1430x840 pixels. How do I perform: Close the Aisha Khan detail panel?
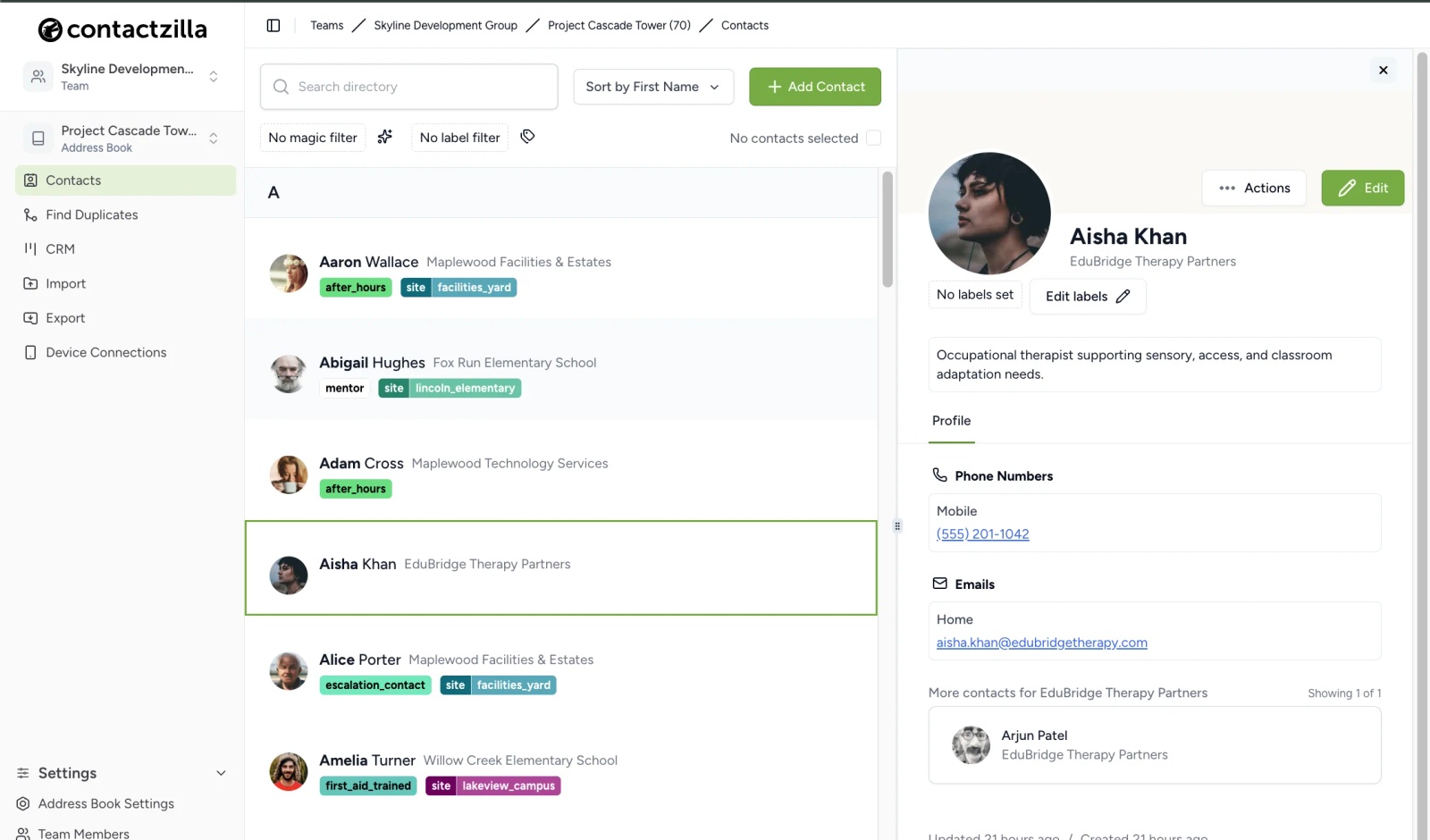1383,70
